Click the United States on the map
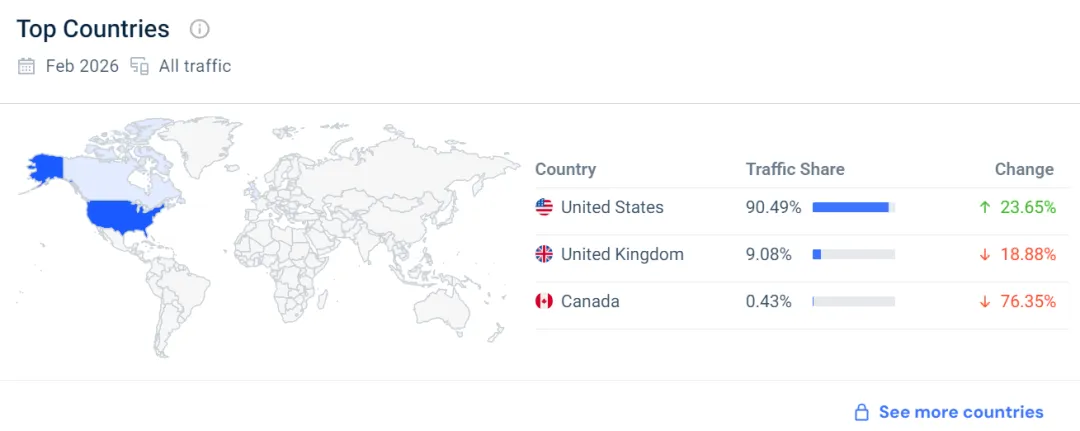Viewport: 1080px width, 431px height. [x=120, y=216]
